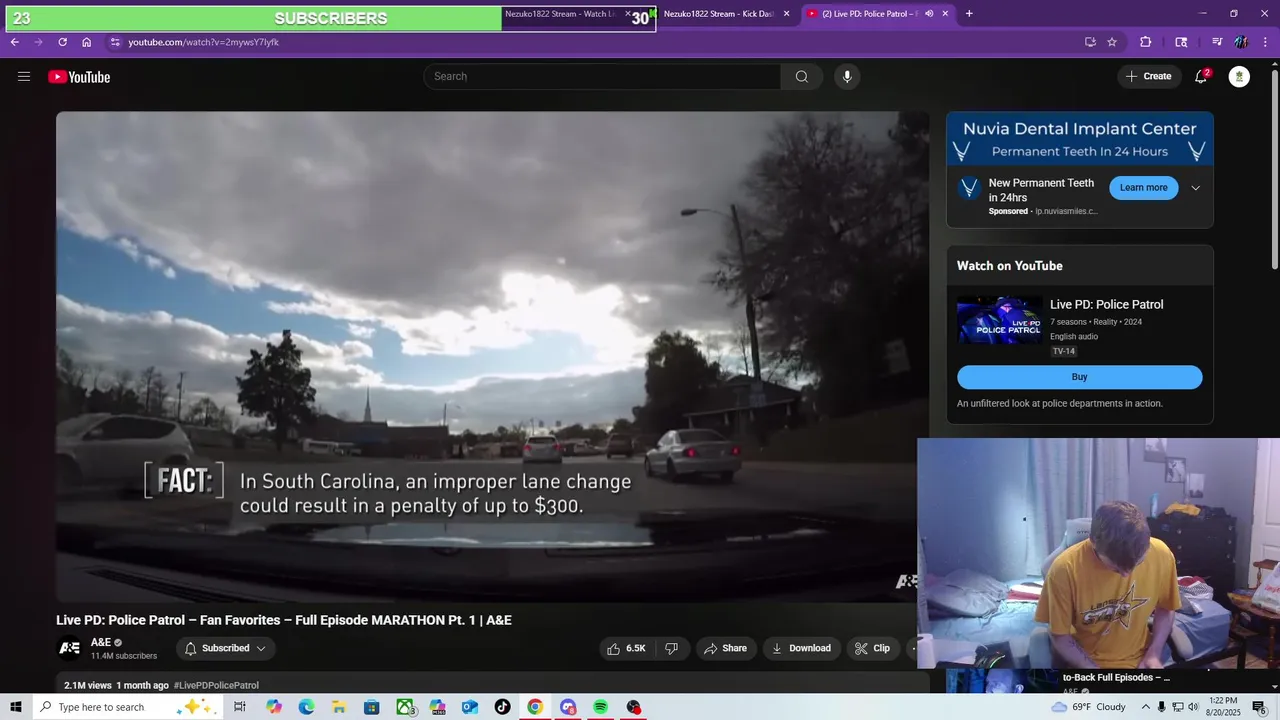Open YouTube notifications bell
Viewport: 1280px width, 720px height.
(1201, 77)
